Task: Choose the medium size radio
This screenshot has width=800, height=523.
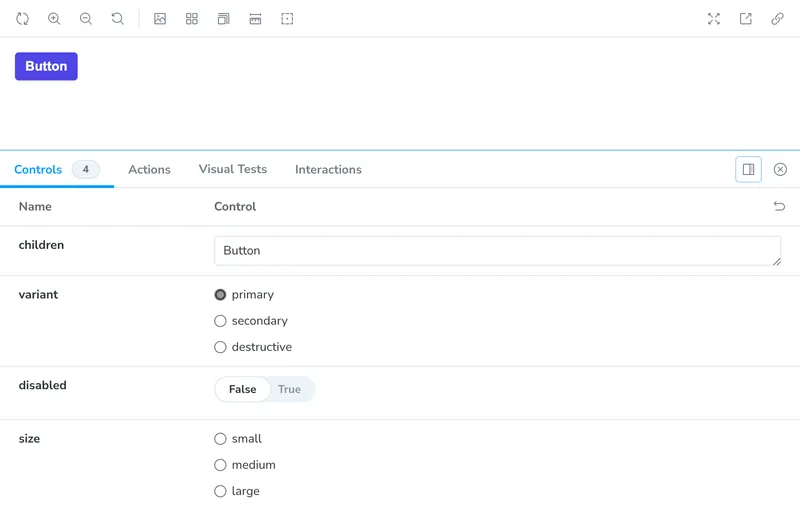Action: pos(221,465)
